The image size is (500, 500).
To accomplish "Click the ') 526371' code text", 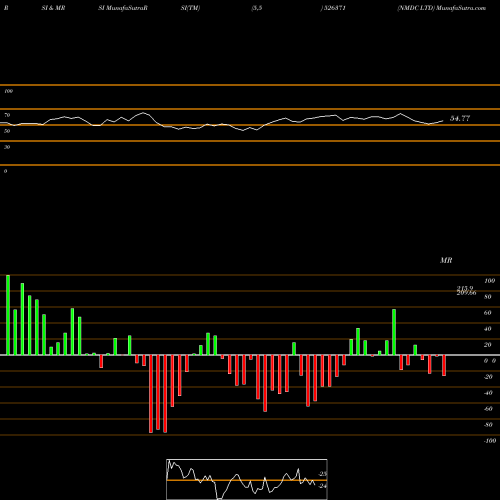I will coord(333,8).
